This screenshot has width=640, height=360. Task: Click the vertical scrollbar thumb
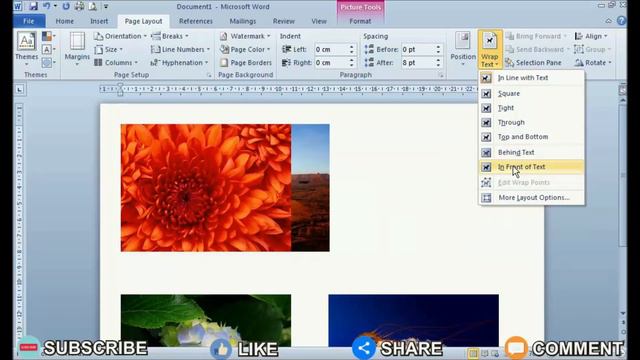[x=622, y=176]
